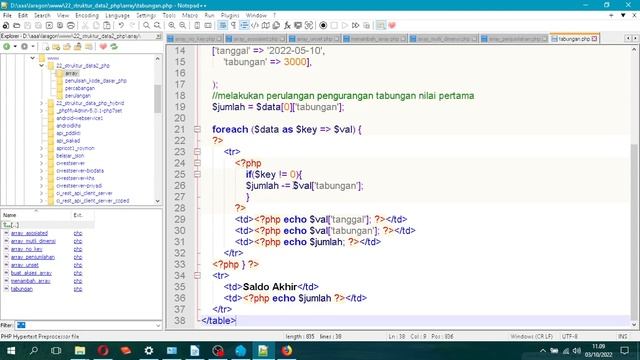Click the code tag </> toolbar icon
The width and height of the screenshot is (640, 360).
(x=254, y=25)
